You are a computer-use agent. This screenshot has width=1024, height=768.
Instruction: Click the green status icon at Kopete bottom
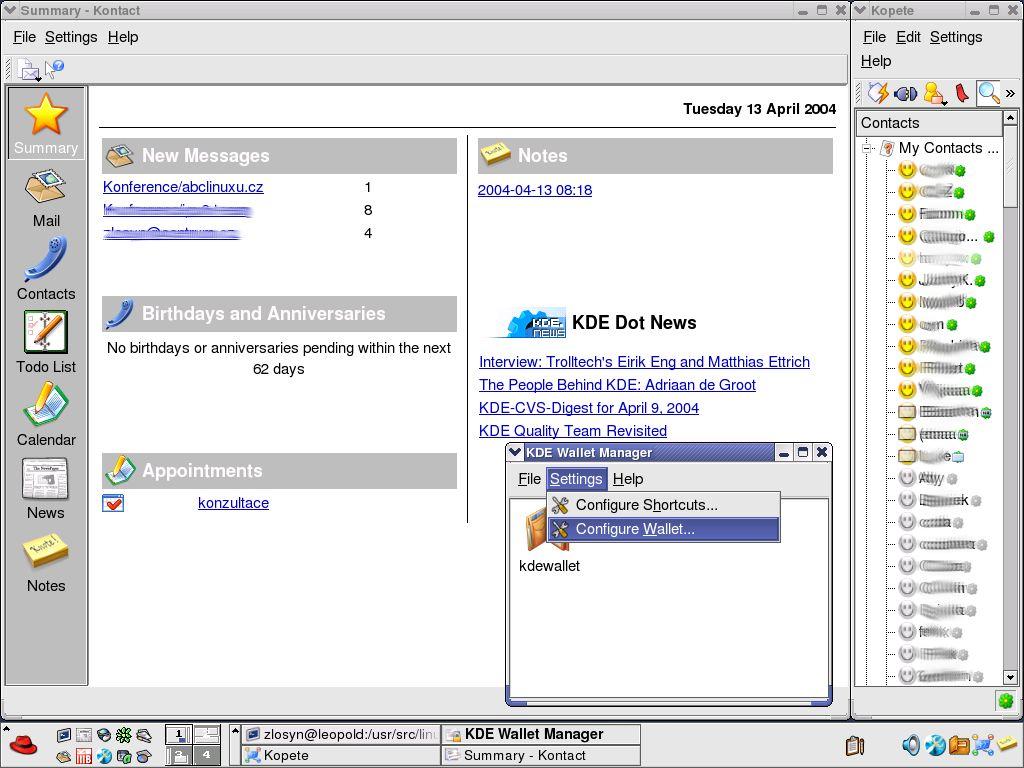1006,701
